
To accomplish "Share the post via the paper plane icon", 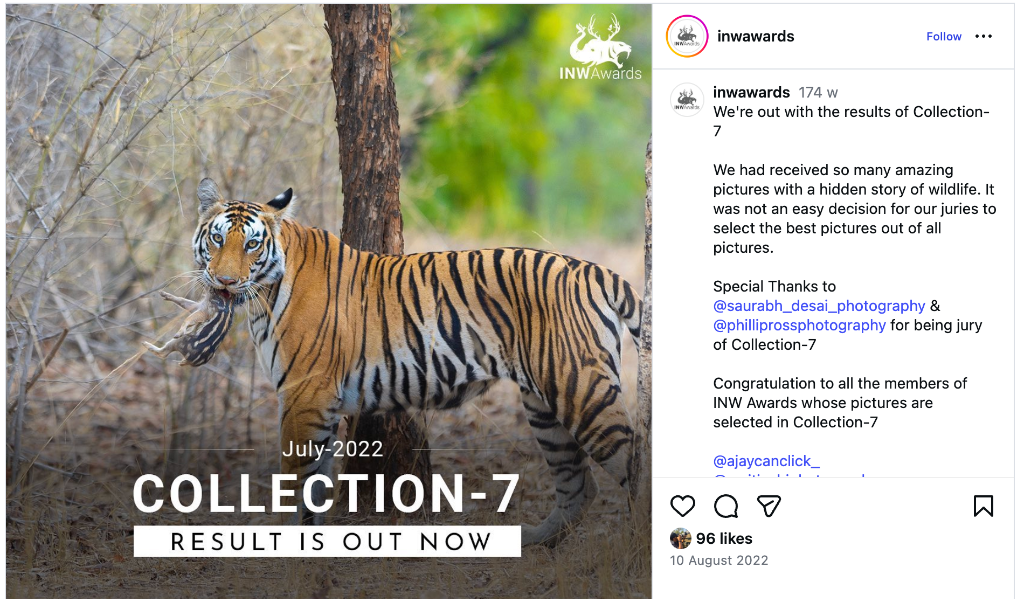I will 768,506.
